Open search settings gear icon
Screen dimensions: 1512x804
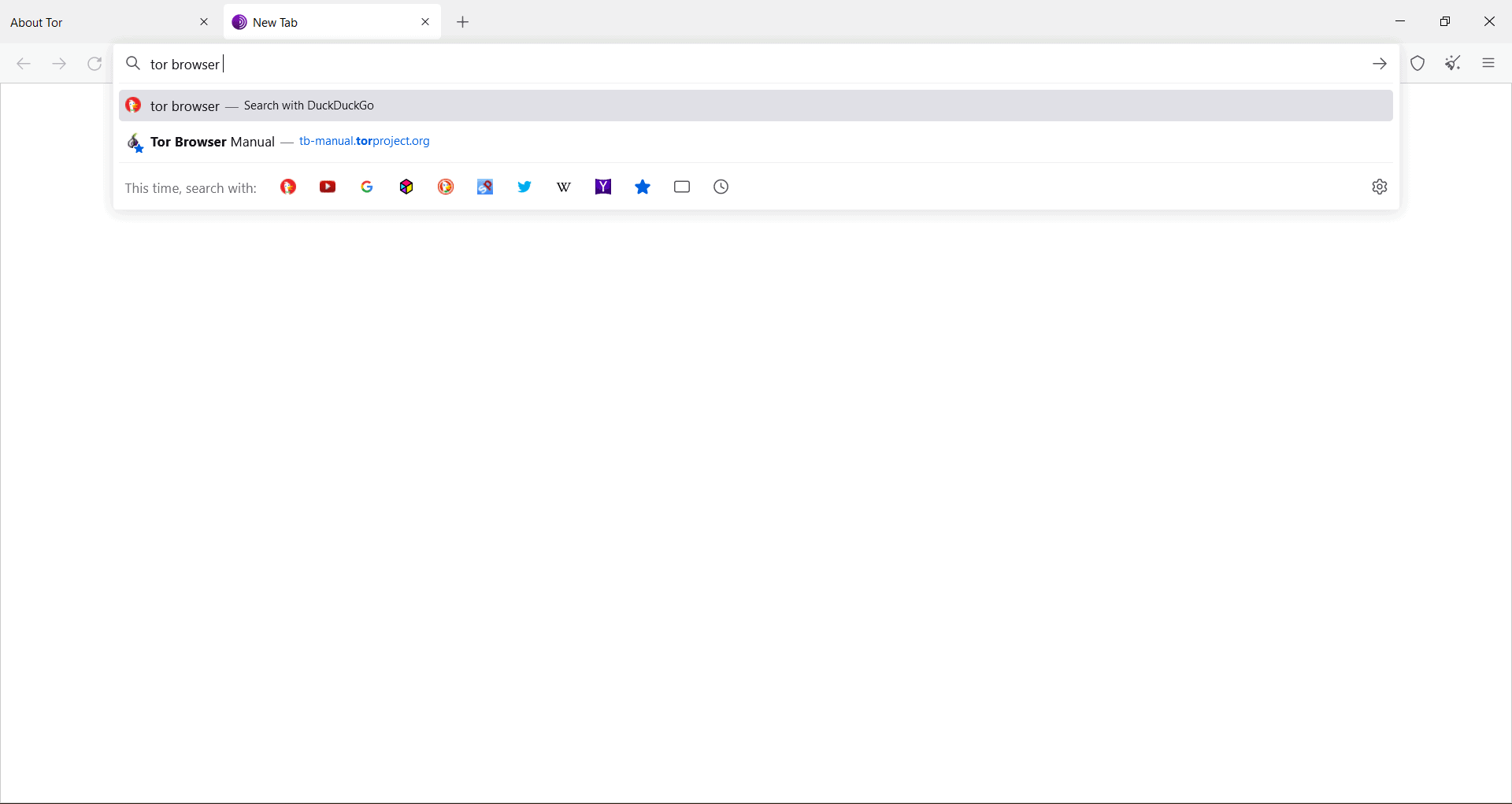point(1380,187)
